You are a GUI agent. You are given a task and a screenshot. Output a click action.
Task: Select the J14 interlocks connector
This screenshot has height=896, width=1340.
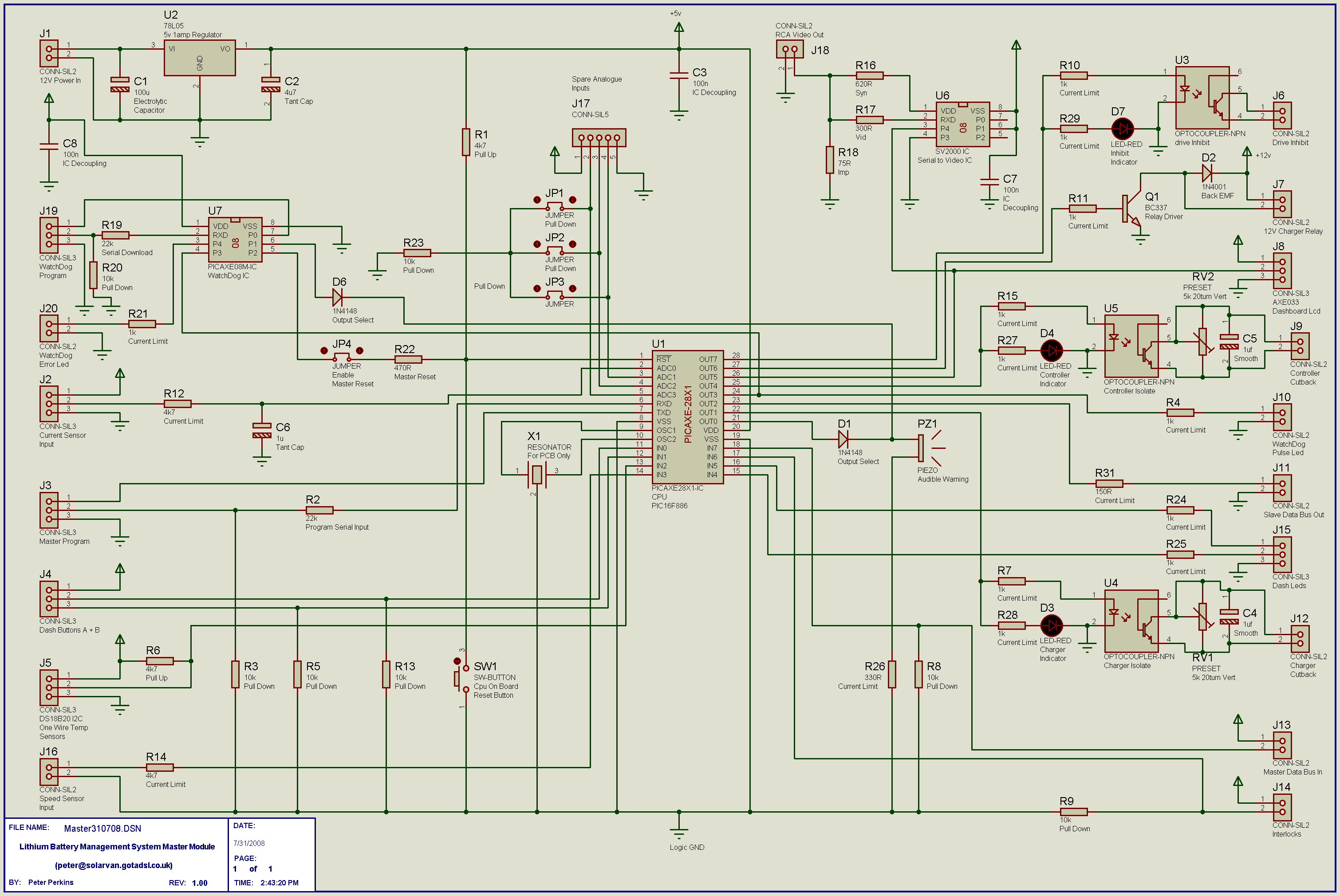point(1282,807)
